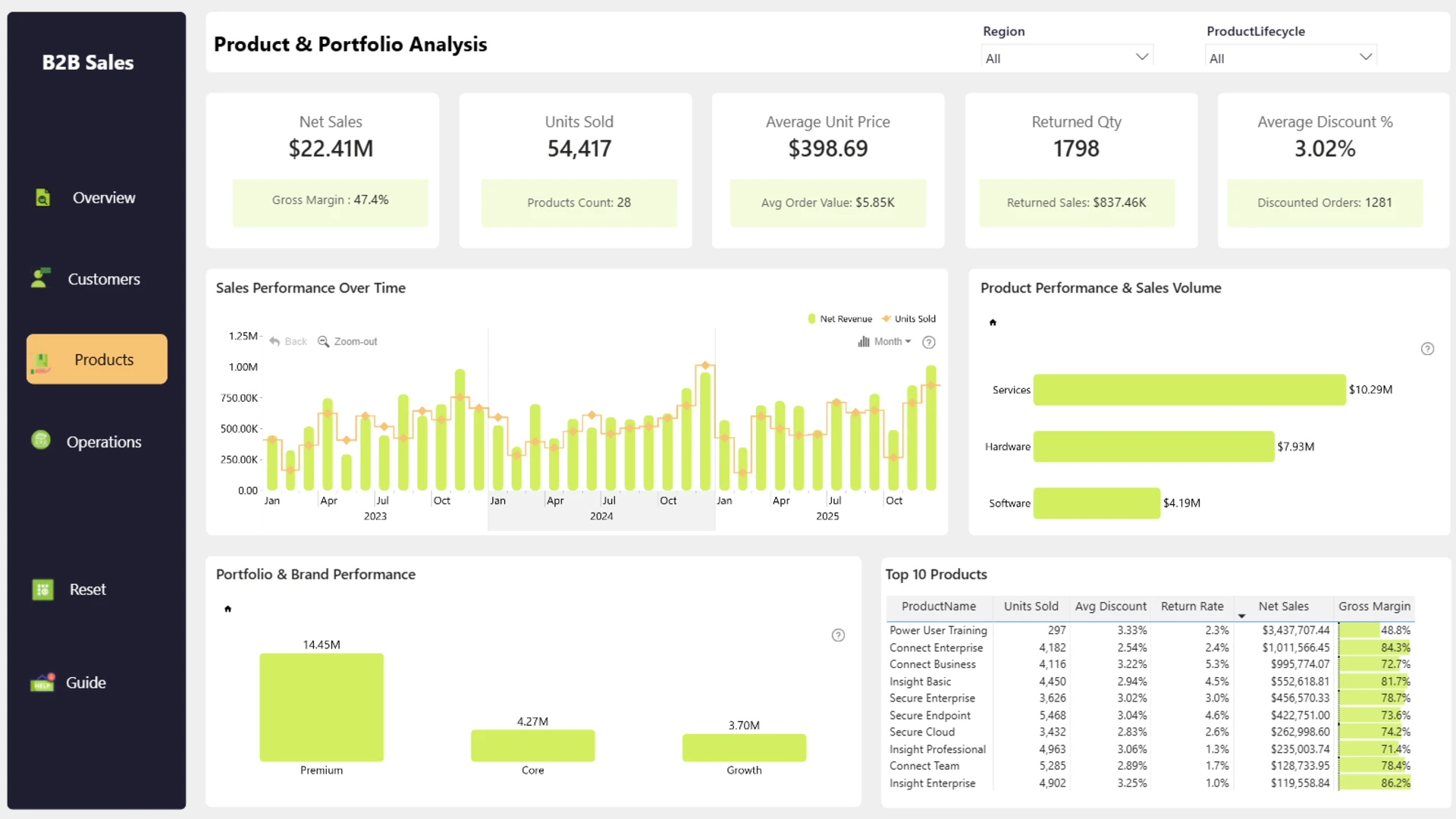Sort table by Return Rate header
1456x819 pixels.
[1192, 607]
